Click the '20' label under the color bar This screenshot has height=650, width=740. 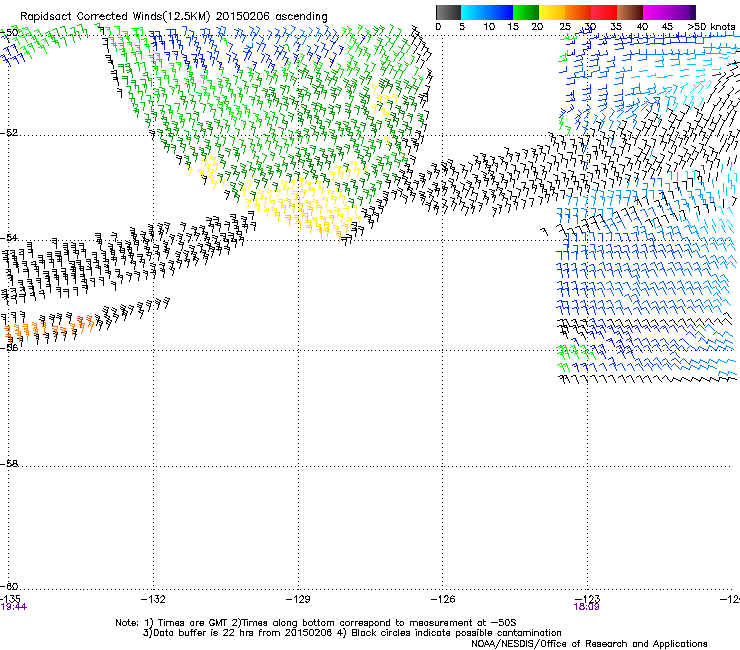coord(537,26)
